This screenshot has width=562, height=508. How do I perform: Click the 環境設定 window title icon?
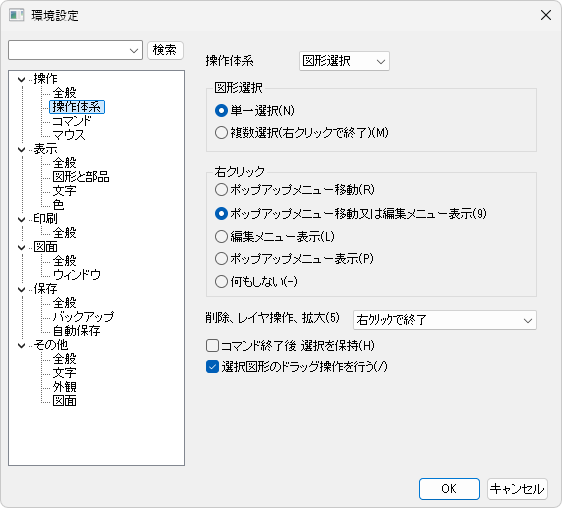tap(16, 15)
